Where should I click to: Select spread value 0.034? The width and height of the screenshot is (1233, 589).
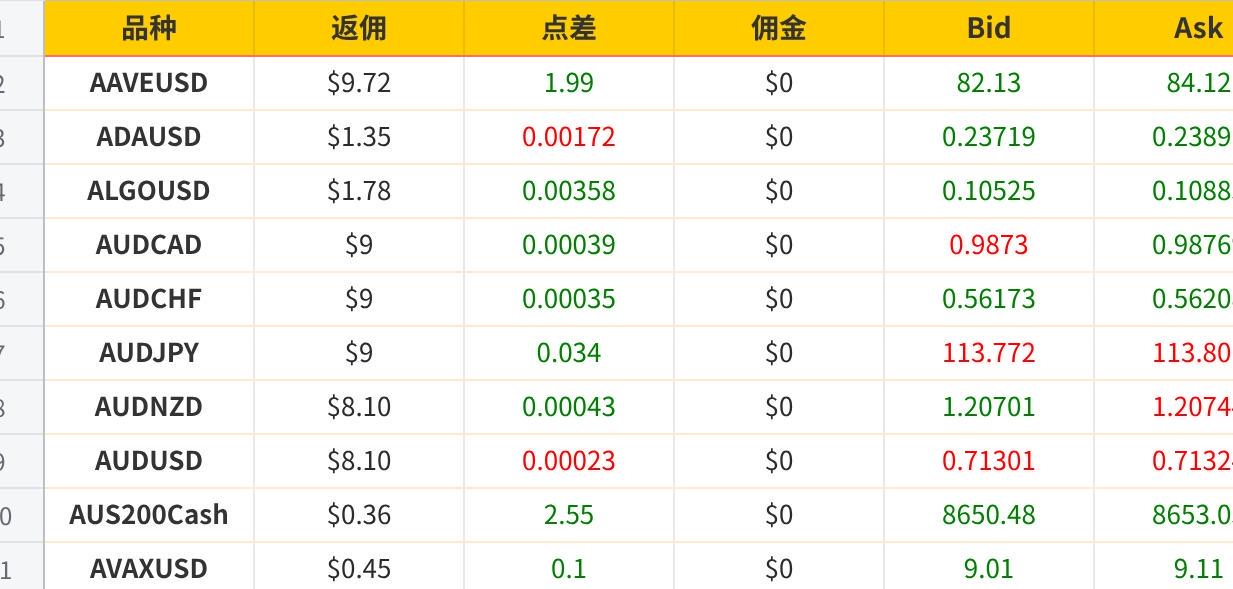coord(569,353)
